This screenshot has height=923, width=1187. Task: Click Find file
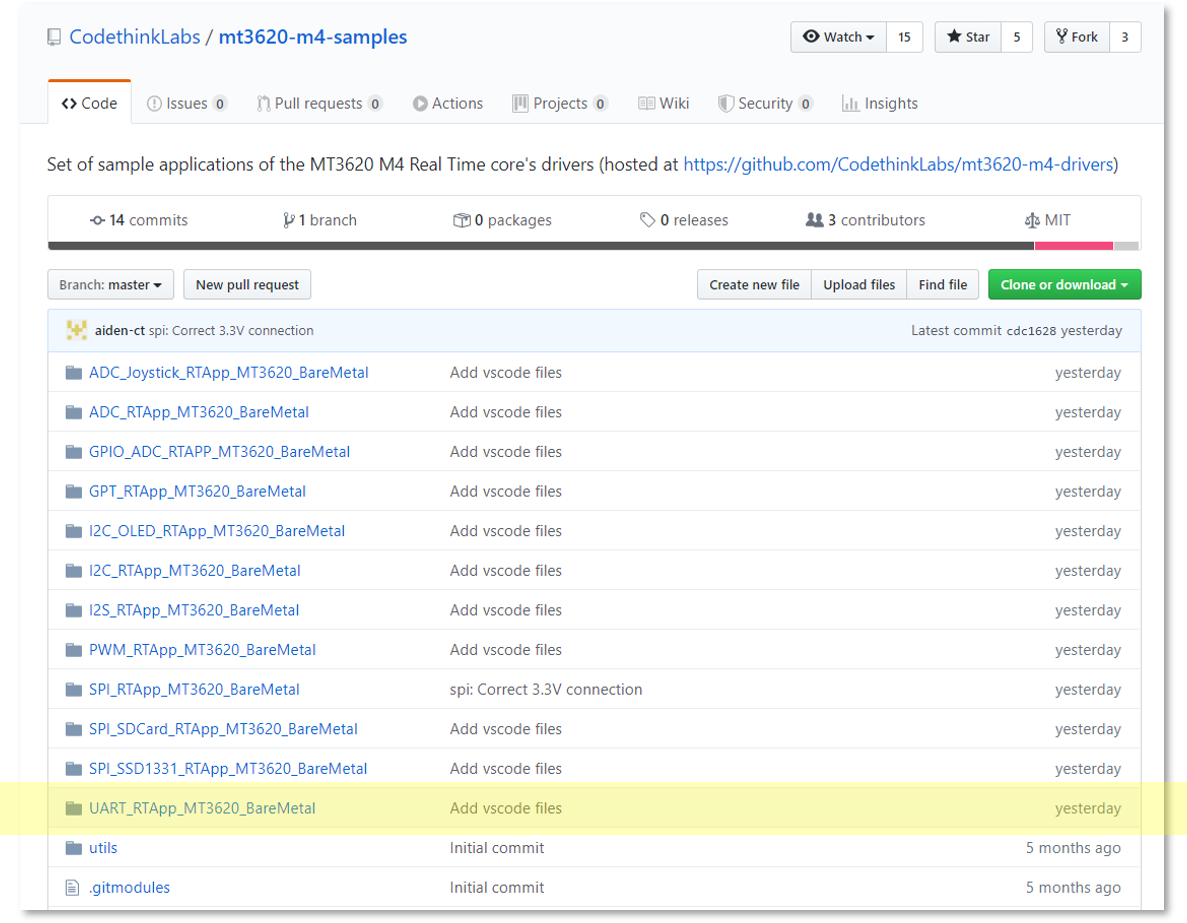[x=942, y=285]
